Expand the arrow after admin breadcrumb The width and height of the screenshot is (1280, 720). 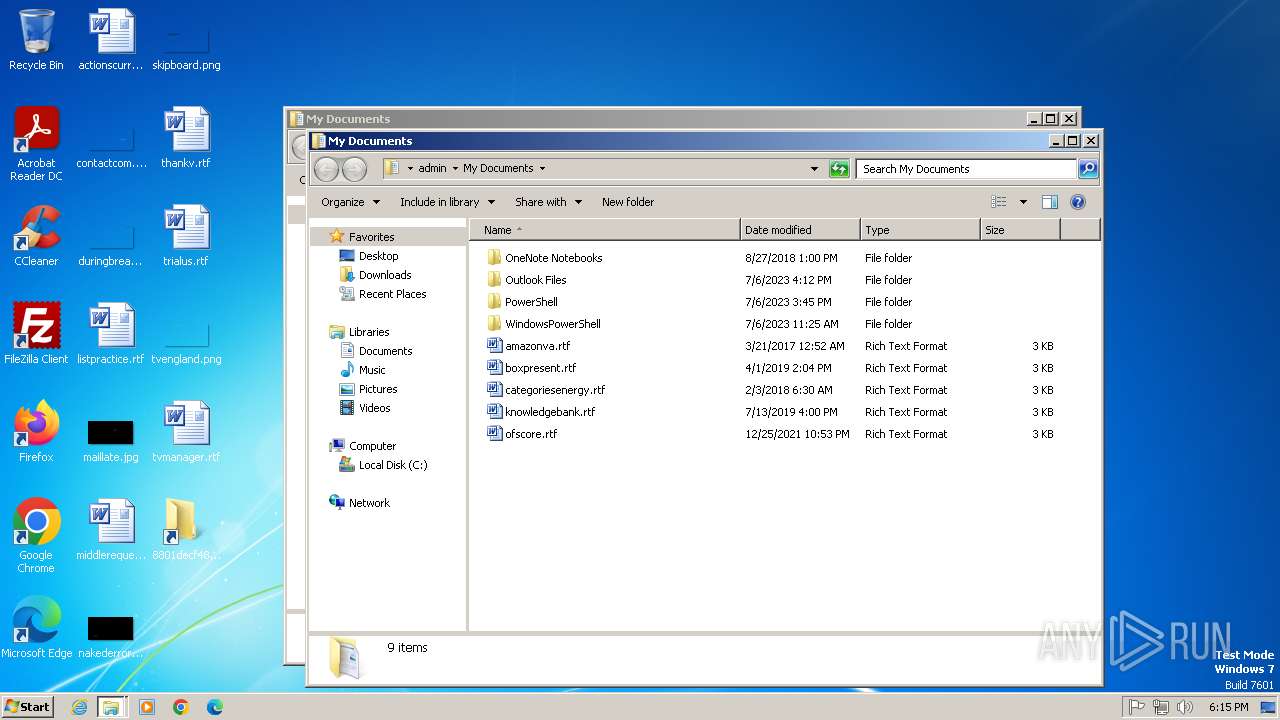(x=455, y=168)
